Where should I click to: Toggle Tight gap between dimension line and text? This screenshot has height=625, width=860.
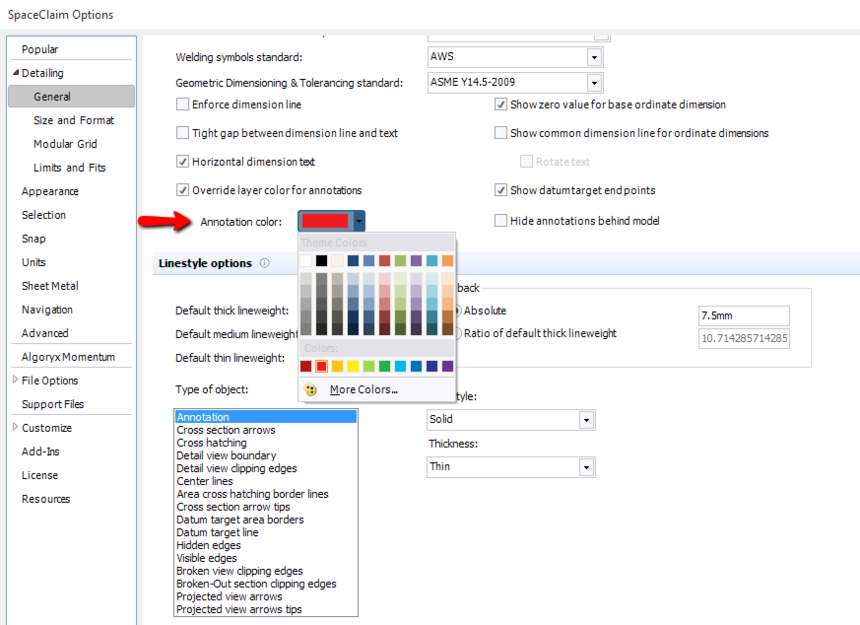(183, 133)
